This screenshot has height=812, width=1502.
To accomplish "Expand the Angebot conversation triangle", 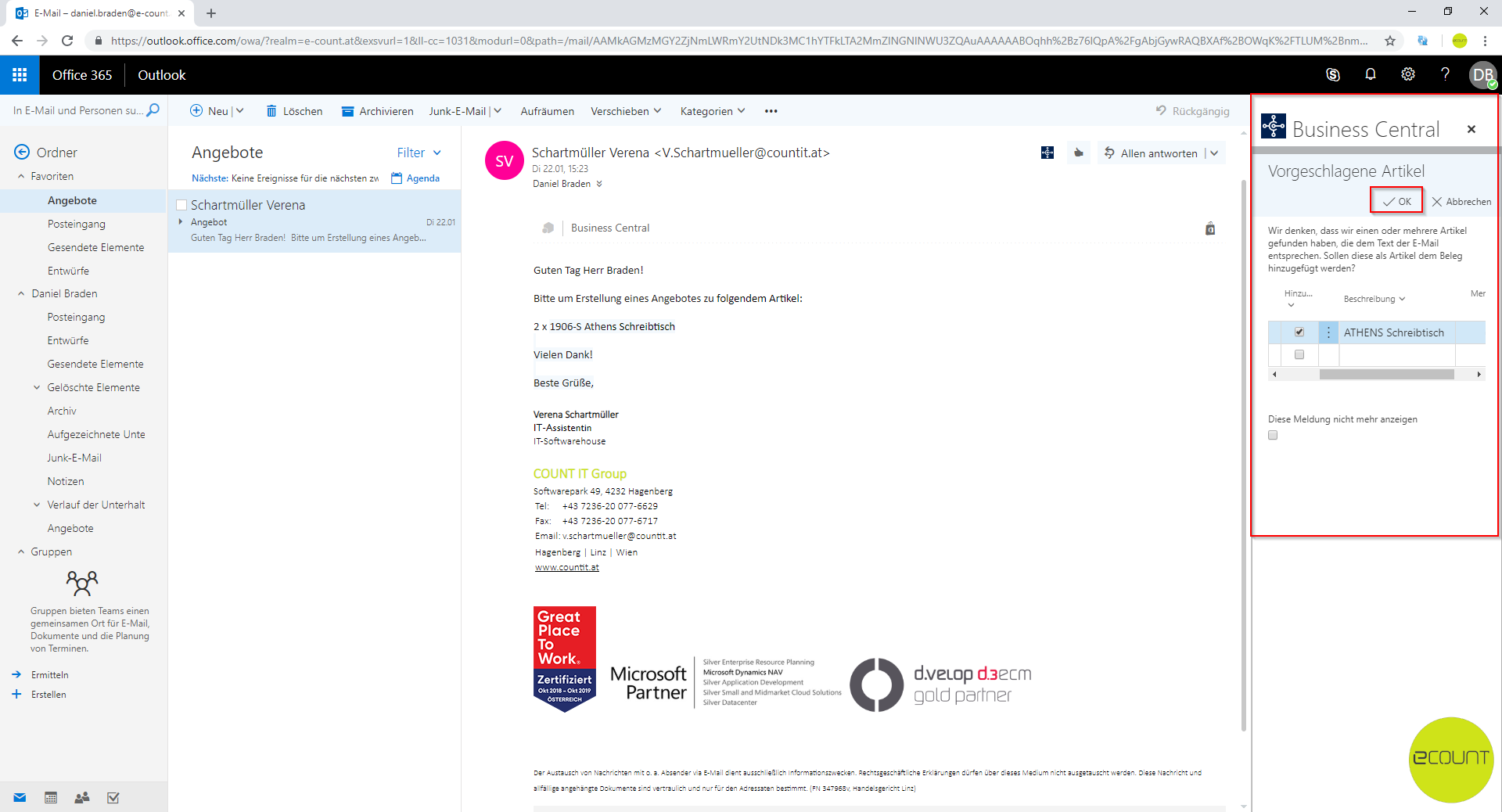I will tap(181, 222).
